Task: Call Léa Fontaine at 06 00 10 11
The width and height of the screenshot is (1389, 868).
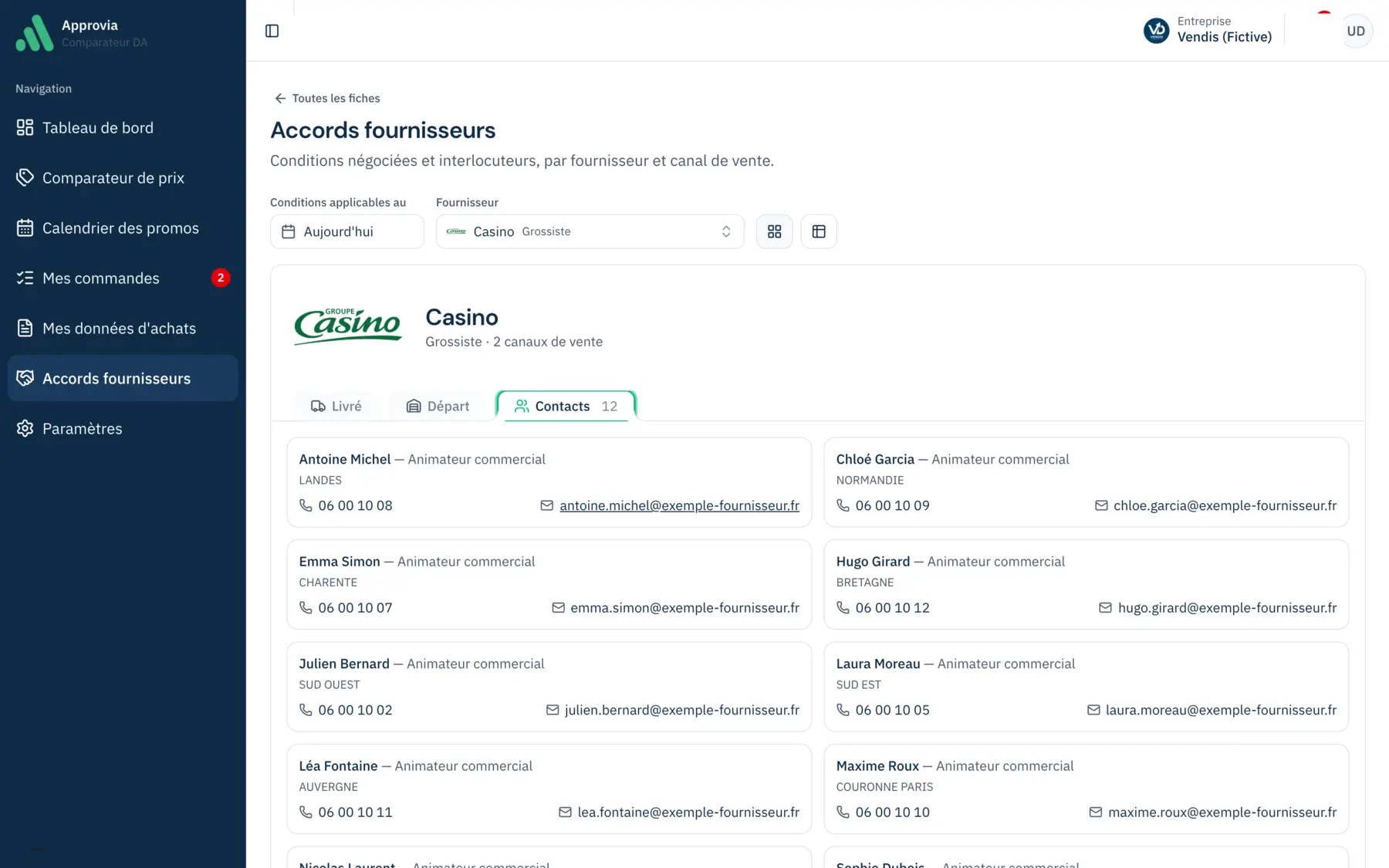Action: [x=355, y=812]
